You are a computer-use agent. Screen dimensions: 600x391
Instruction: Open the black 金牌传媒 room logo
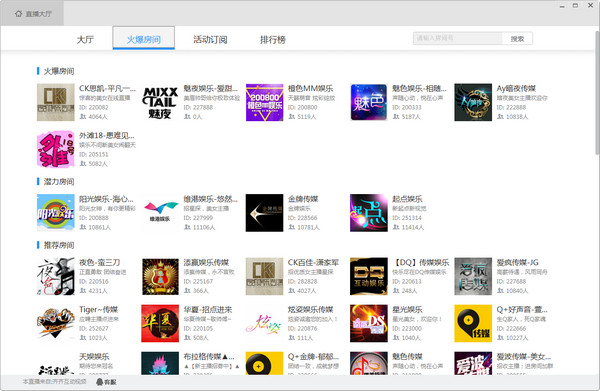(x=264, y=213)
